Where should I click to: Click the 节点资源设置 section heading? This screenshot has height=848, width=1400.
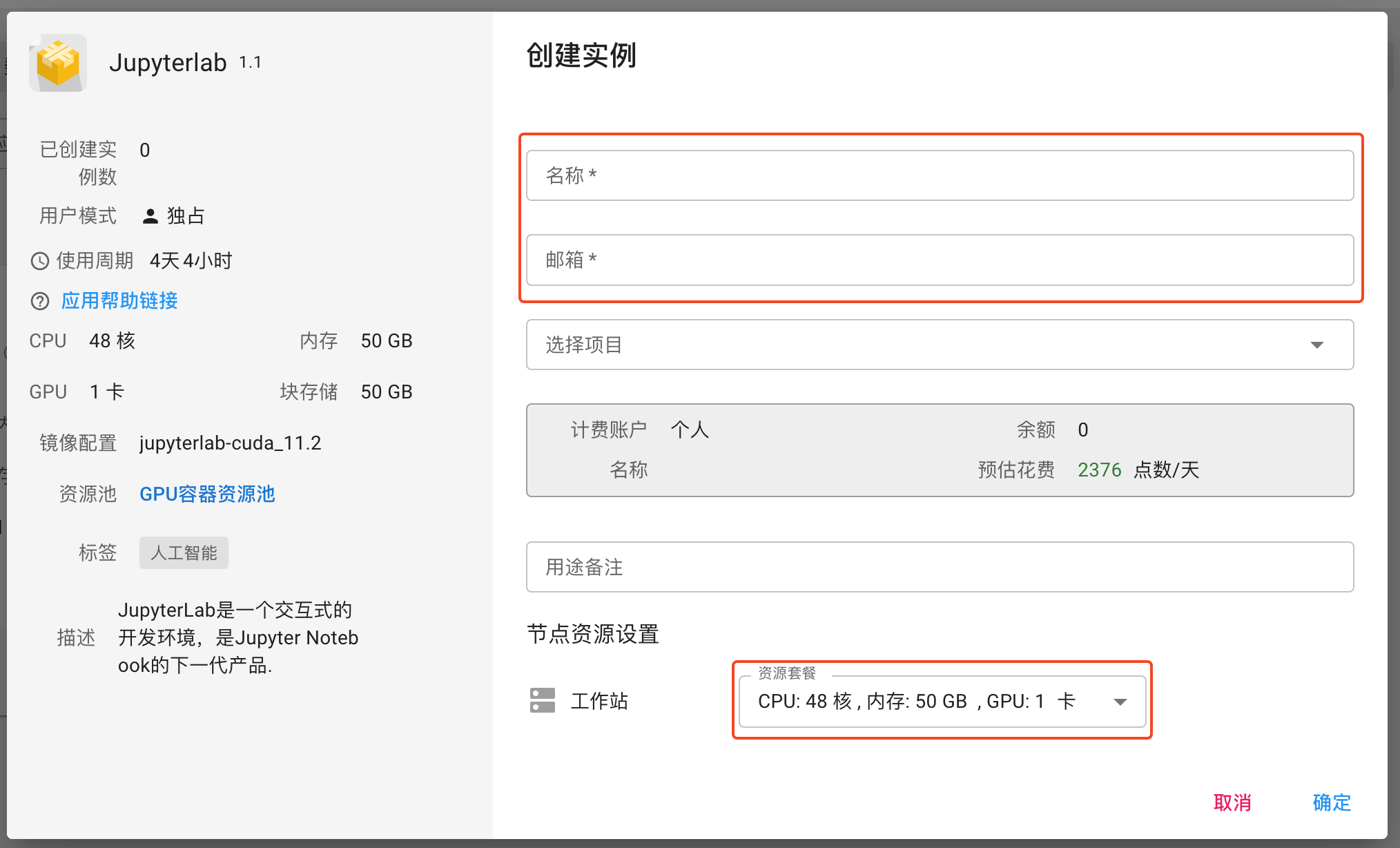pos(593,634)
